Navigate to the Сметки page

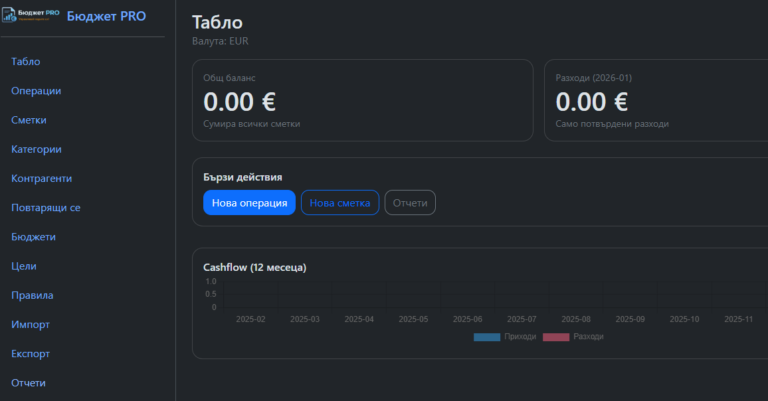tap(29, 120)
